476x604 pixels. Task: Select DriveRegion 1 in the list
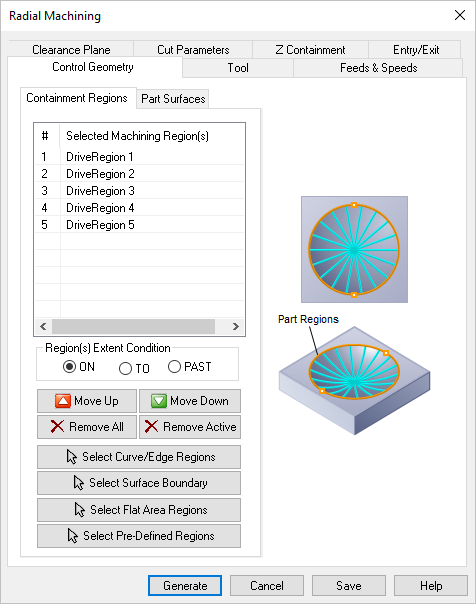(139, 156)
